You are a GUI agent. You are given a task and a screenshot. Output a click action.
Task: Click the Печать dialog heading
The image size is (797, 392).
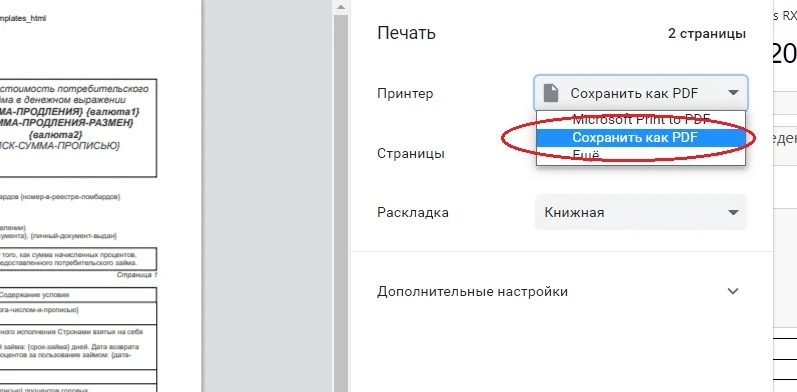[x=406, y=33]
